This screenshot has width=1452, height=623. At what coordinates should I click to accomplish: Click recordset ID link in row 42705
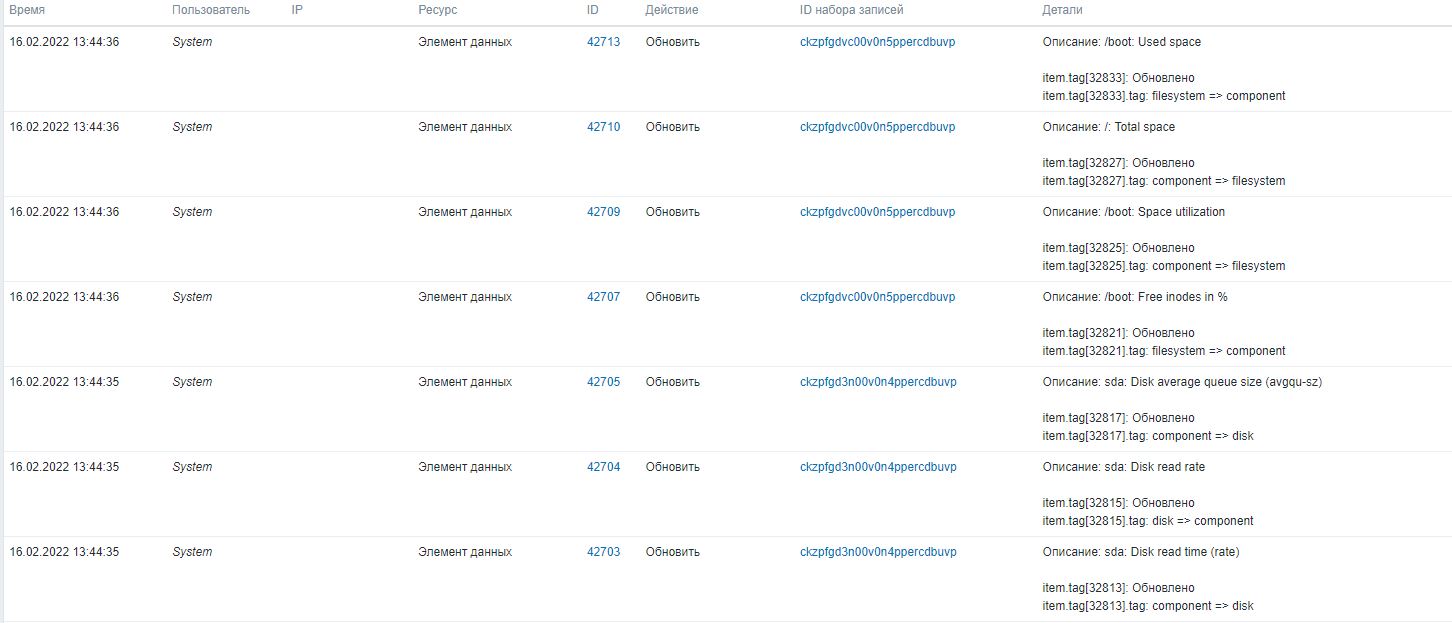pyautogui.click(x=878, y=382)
